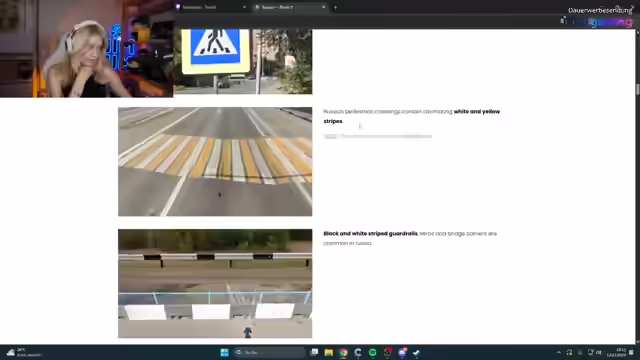Select the second browser tab
This screenshot has width=640, height=360.
[x=290, y=7]
